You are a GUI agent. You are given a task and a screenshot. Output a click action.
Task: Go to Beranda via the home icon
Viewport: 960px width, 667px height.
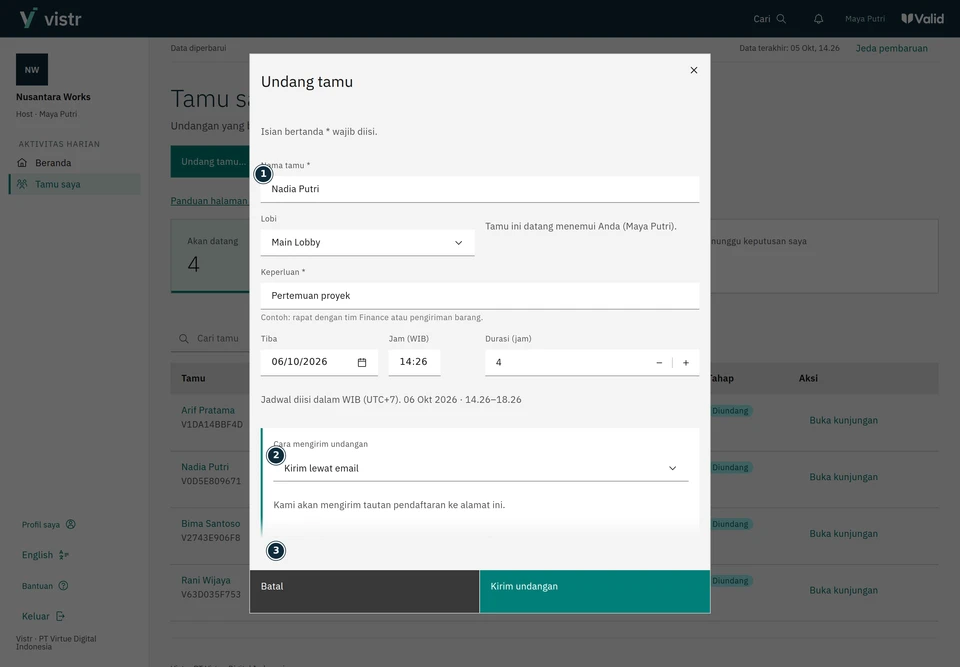[22, 163]
